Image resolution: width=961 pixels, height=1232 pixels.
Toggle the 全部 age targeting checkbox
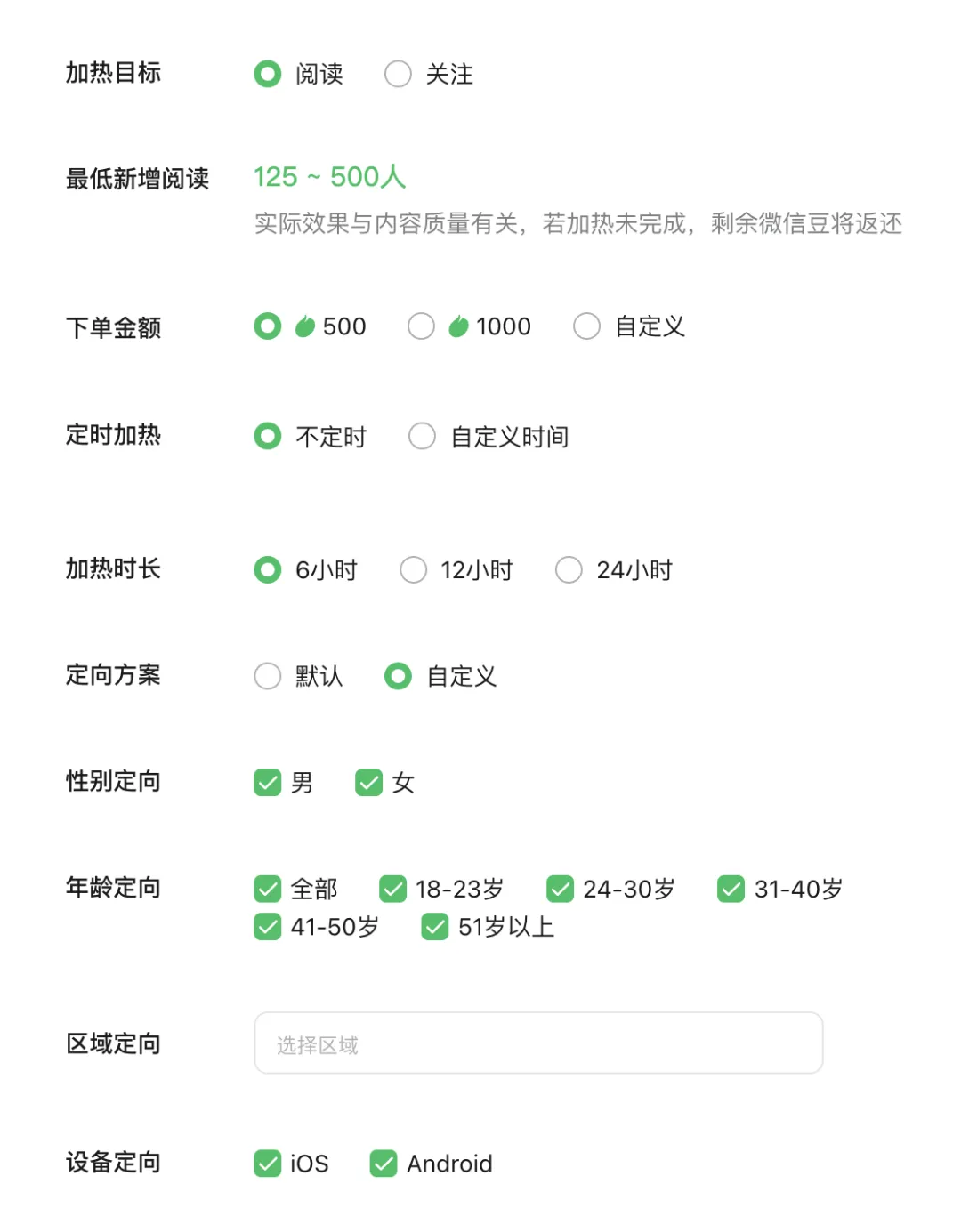click(268, 889)
